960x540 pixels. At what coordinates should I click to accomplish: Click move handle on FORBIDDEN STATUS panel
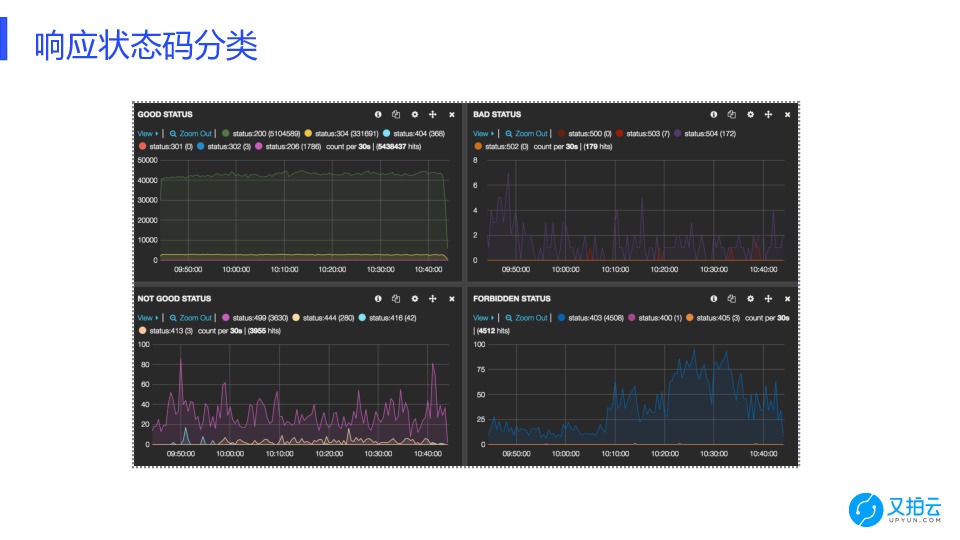768,299
